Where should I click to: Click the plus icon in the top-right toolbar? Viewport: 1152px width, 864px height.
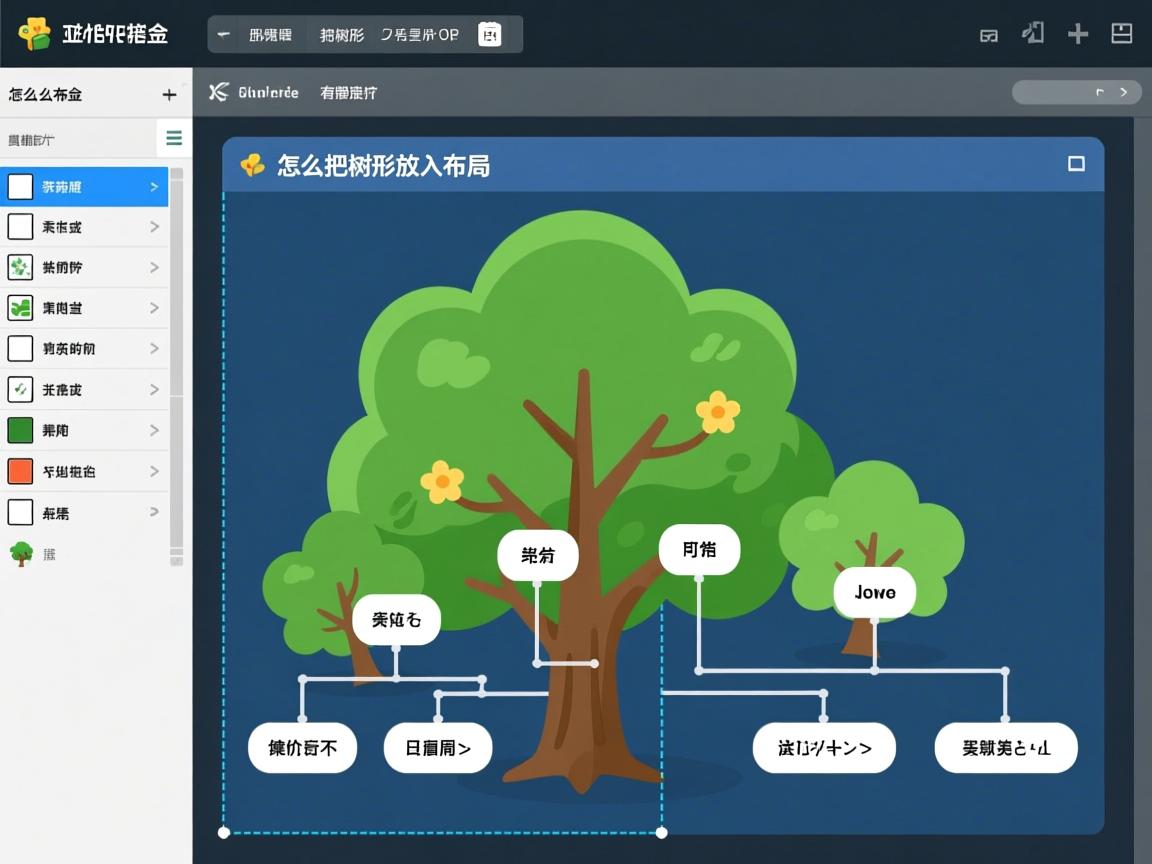(1077, 33)
